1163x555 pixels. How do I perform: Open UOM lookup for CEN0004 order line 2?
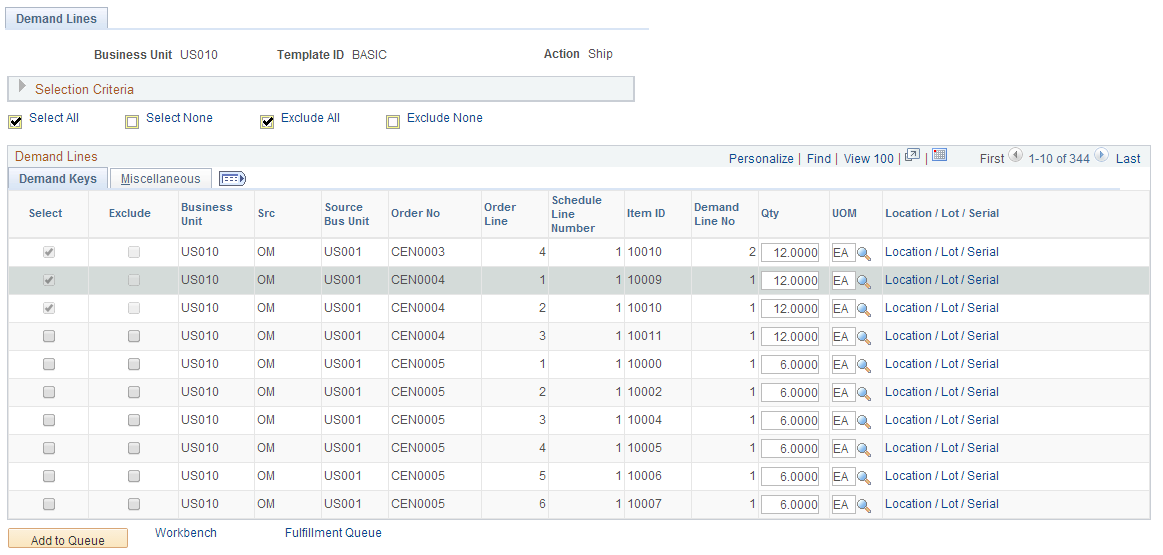[x=863, y=309]
